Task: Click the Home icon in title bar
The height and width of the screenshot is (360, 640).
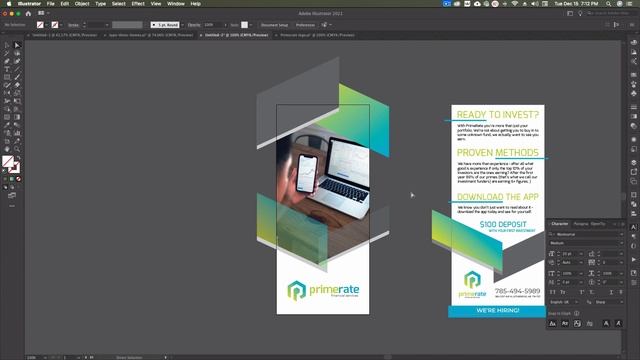Action: pos(28,13)
